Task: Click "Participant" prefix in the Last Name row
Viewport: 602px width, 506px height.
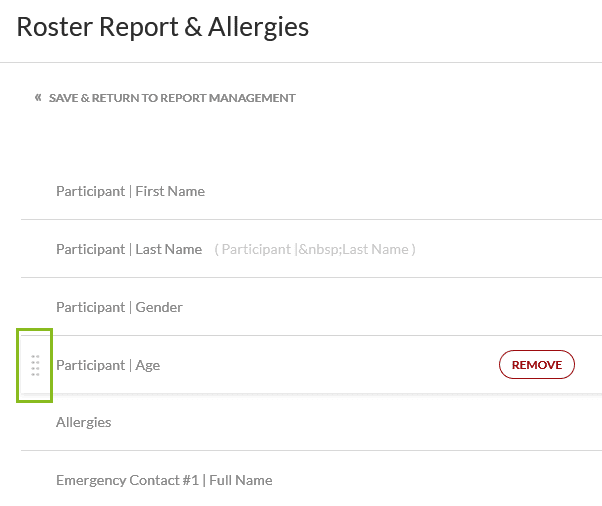Action: tap(90, 249)
